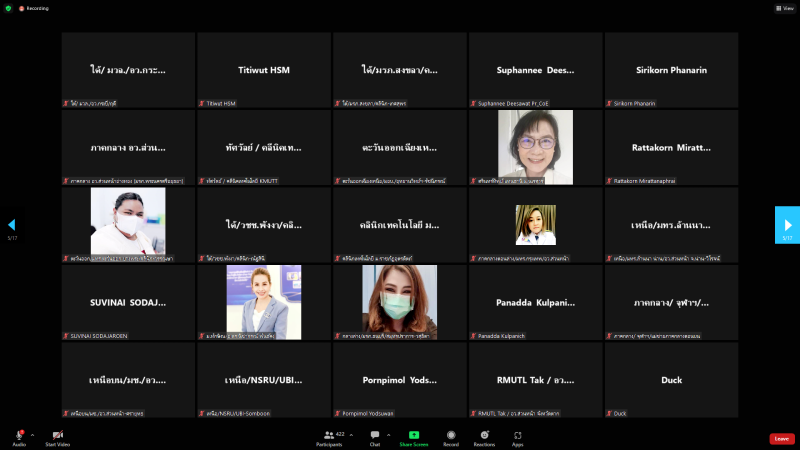Click the Recording status indicator
800x450 pixels.
[36, 8]
